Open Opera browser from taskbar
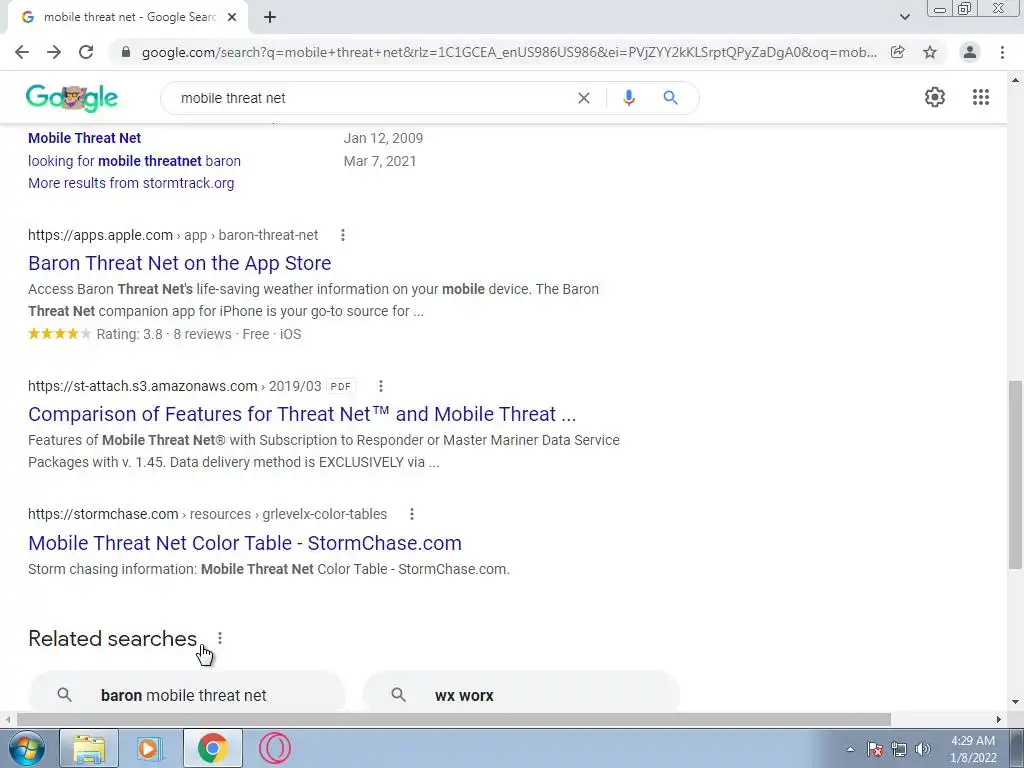Screen dimensions: 1024x768 (x=274, y=748)
